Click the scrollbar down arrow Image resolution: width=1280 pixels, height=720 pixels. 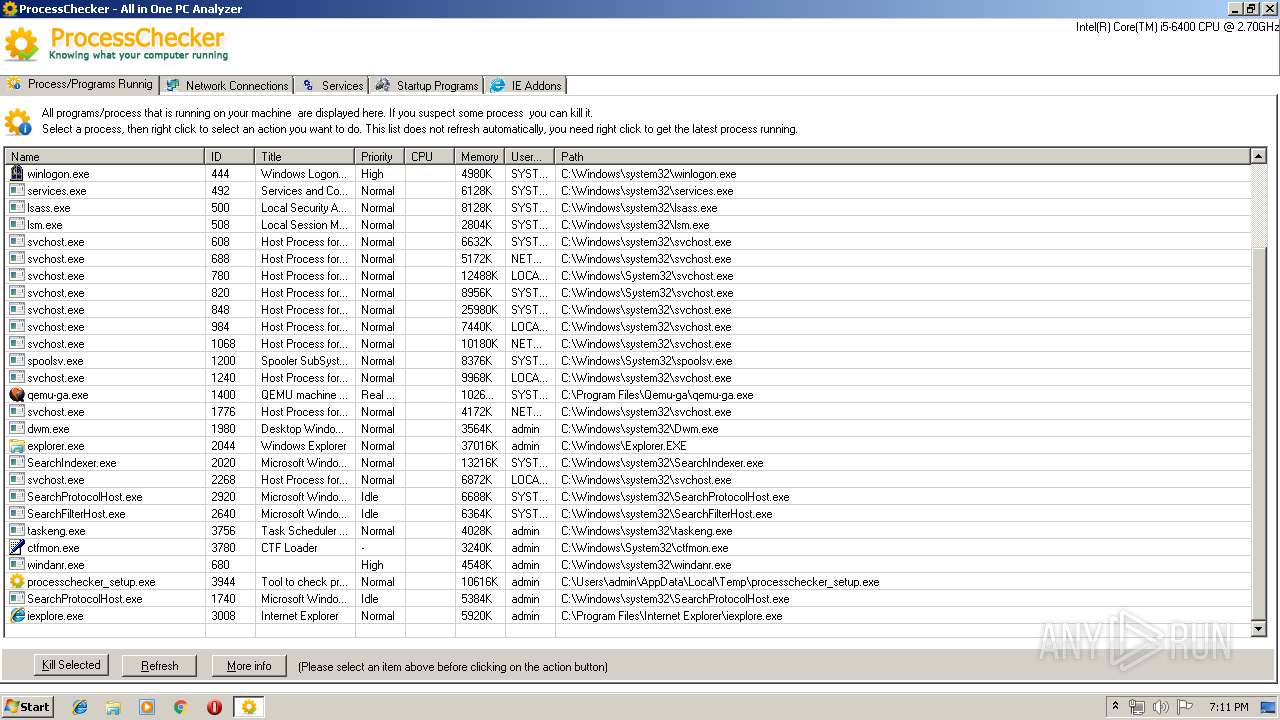(1259, 628)
